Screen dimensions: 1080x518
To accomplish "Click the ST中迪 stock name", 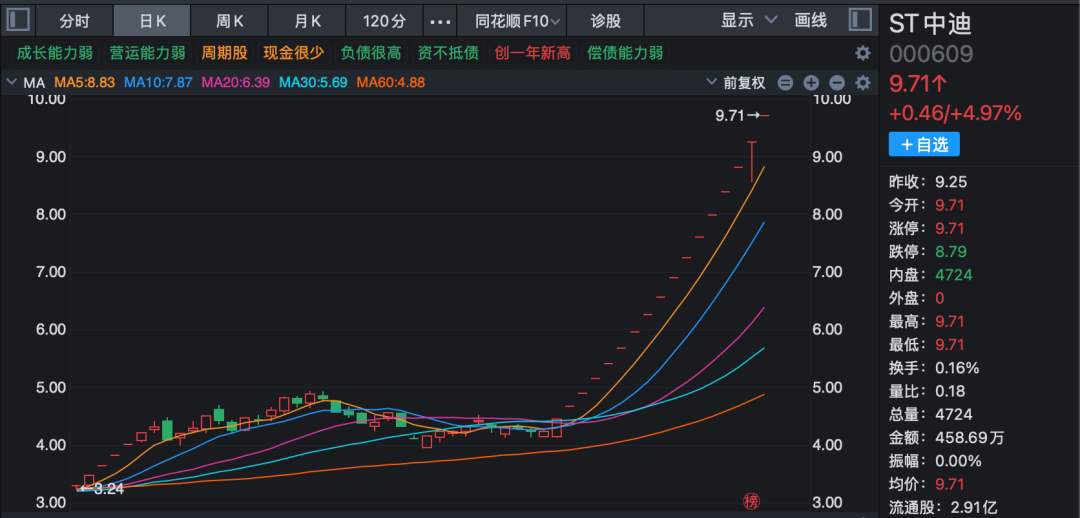I will [930, 23].
